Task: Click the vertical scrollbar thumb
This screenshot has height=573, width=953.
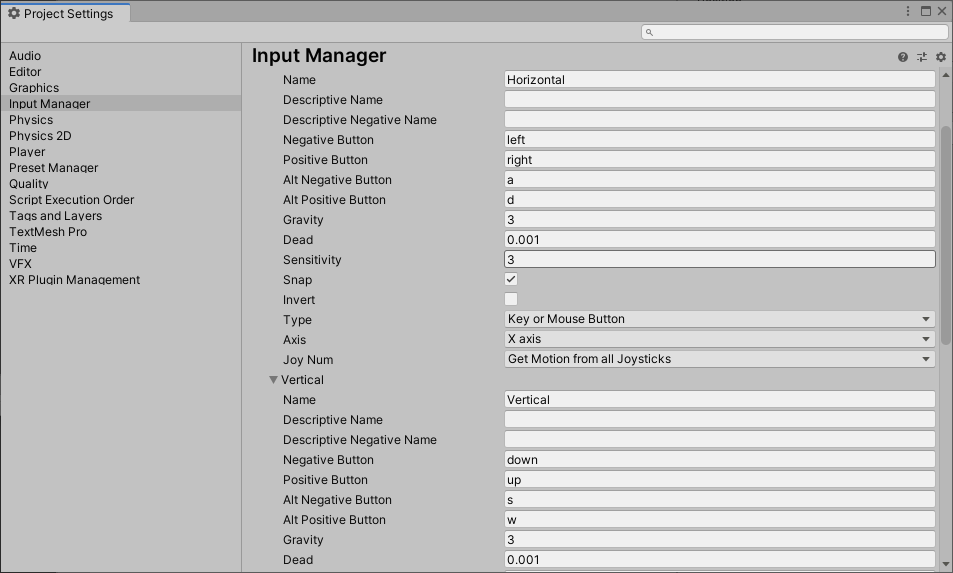Action: [945, 235]
